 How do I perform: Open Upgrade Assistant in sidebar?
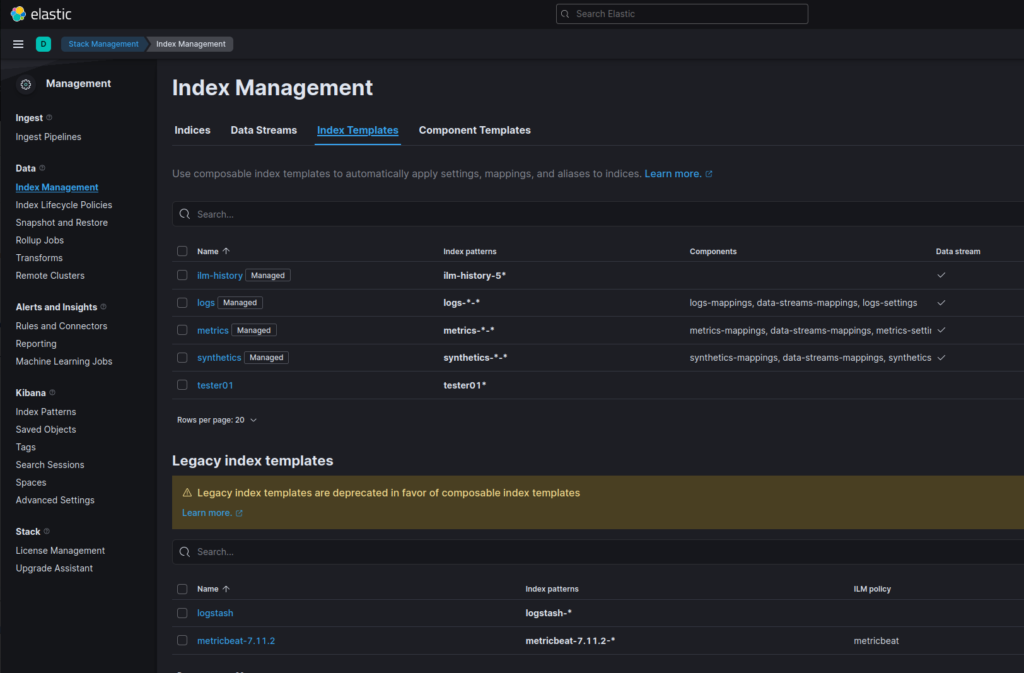click(x=54, y=568)
